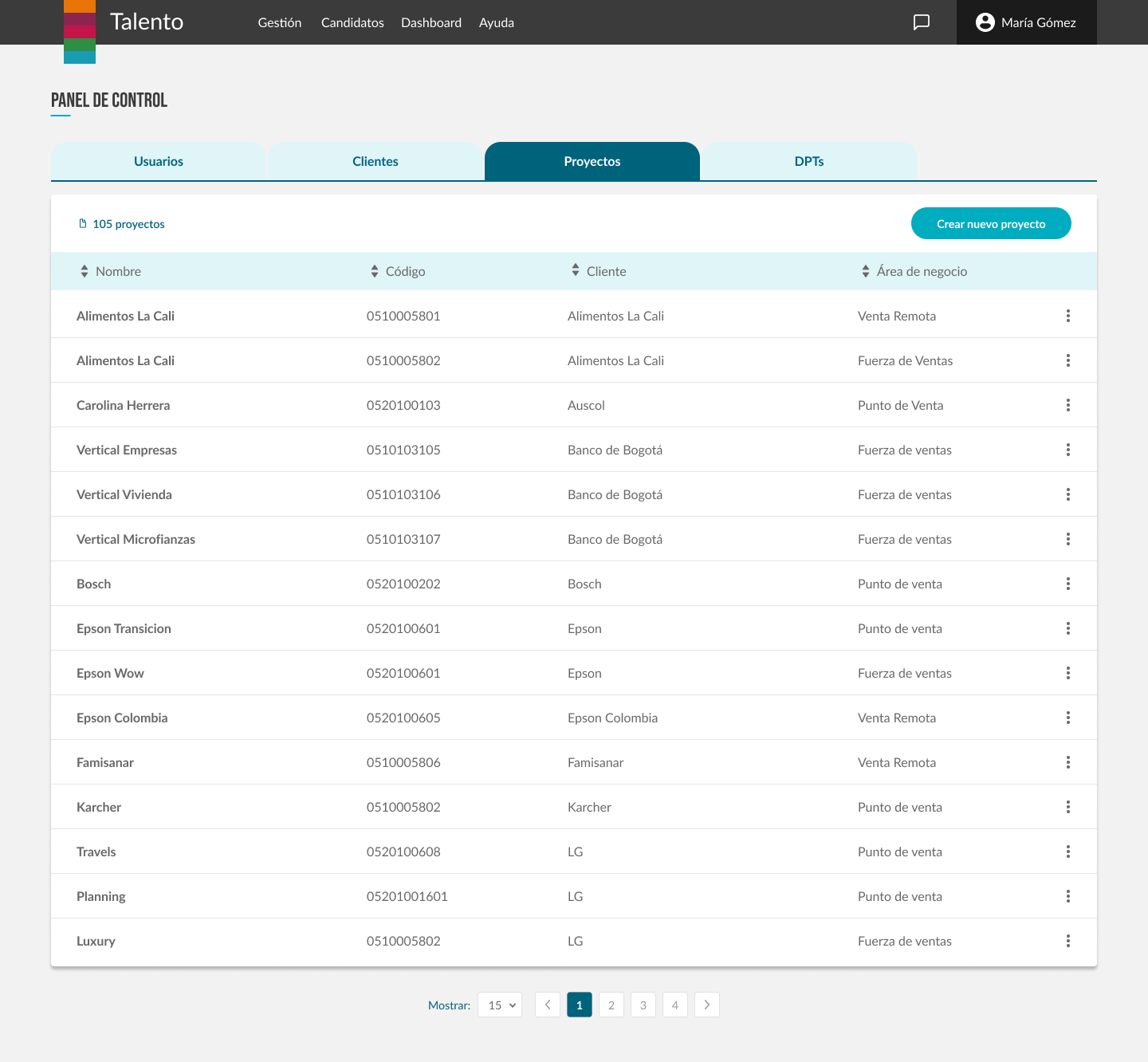Sort projects by Código column
The image size is (1148, 1062).
(375, 271)
